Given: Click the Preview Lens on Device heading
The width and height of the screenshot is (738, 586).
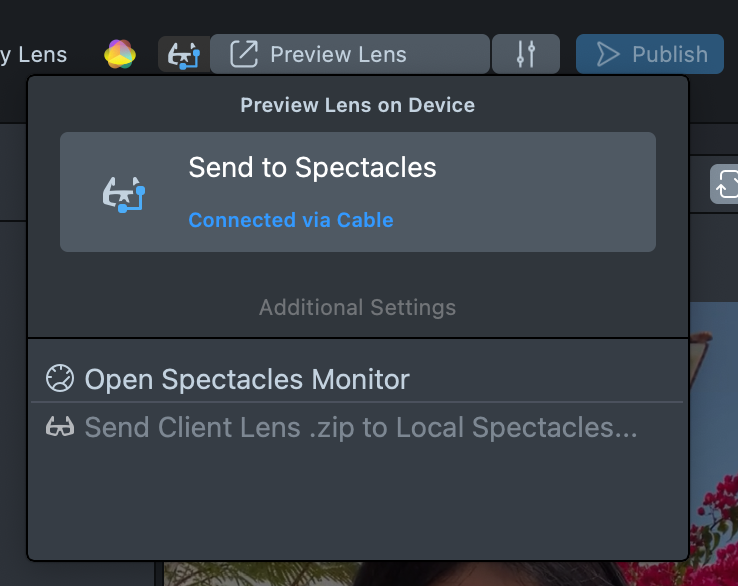Looking at the screenshot, I should click(x=358, y=105).
